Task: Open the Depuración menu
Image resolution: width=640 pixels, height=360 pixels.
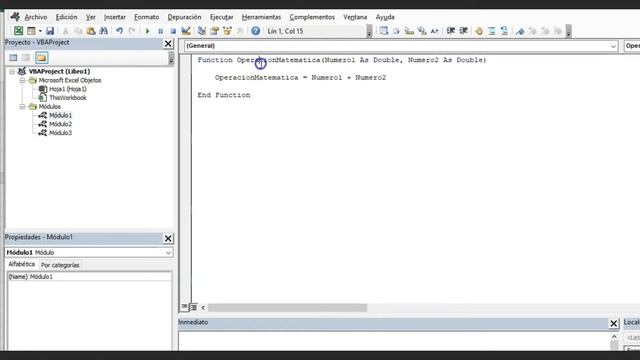Action: point(184,17)
